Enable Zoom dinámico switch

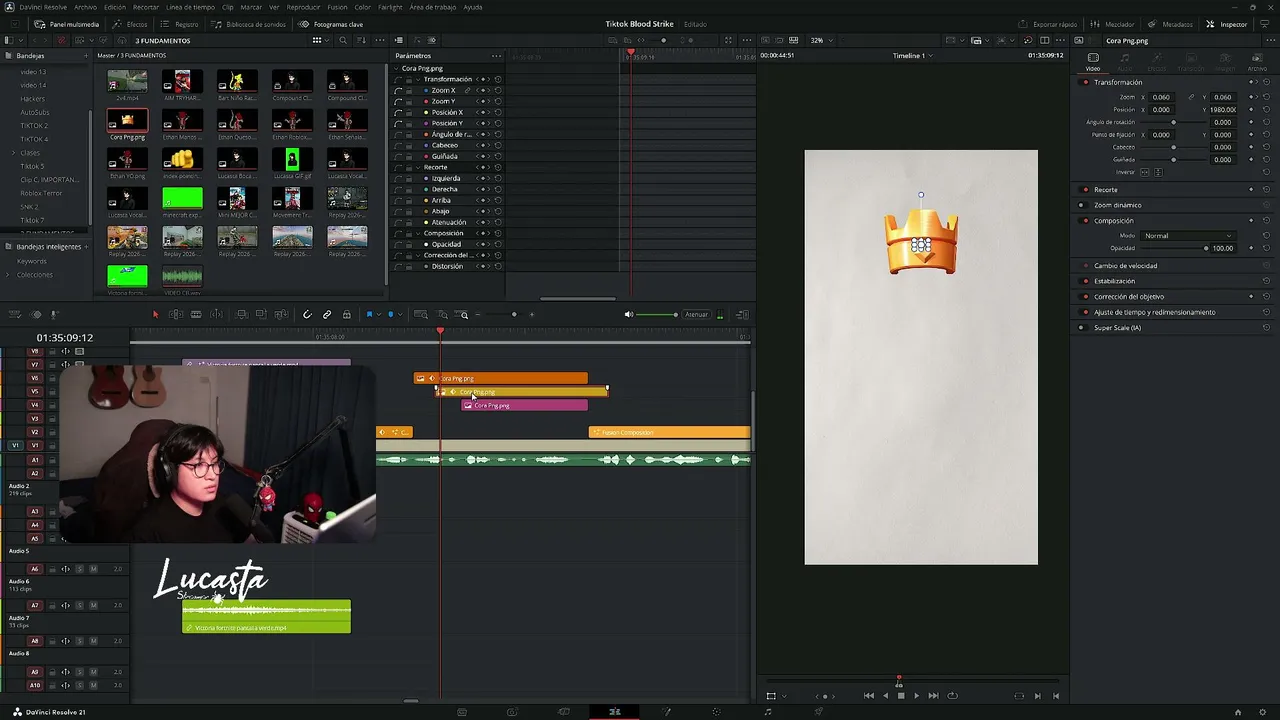[x=1081, y=205]
